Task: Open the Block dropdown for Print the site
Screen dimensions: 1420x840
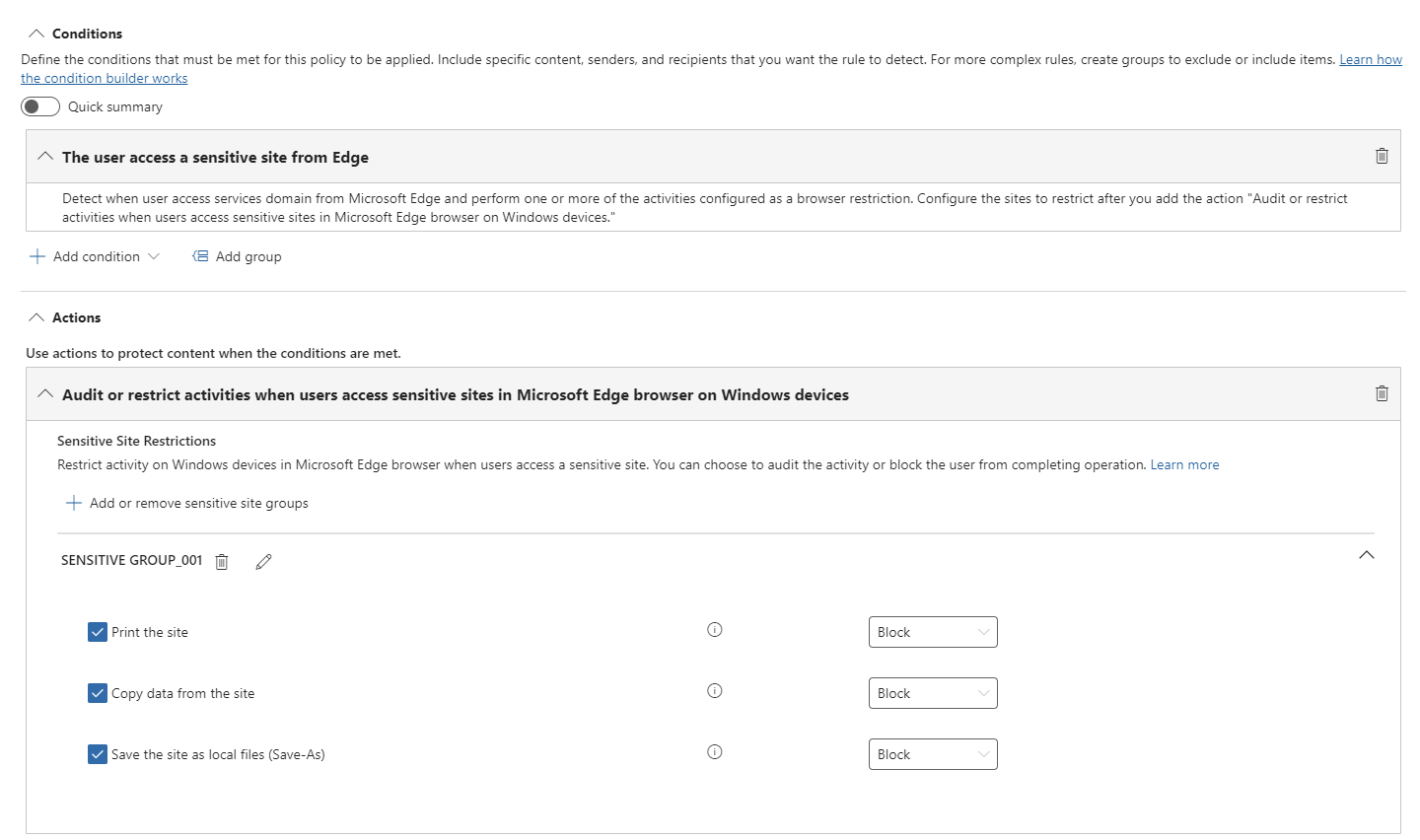Action: click(x=932, y=631)
